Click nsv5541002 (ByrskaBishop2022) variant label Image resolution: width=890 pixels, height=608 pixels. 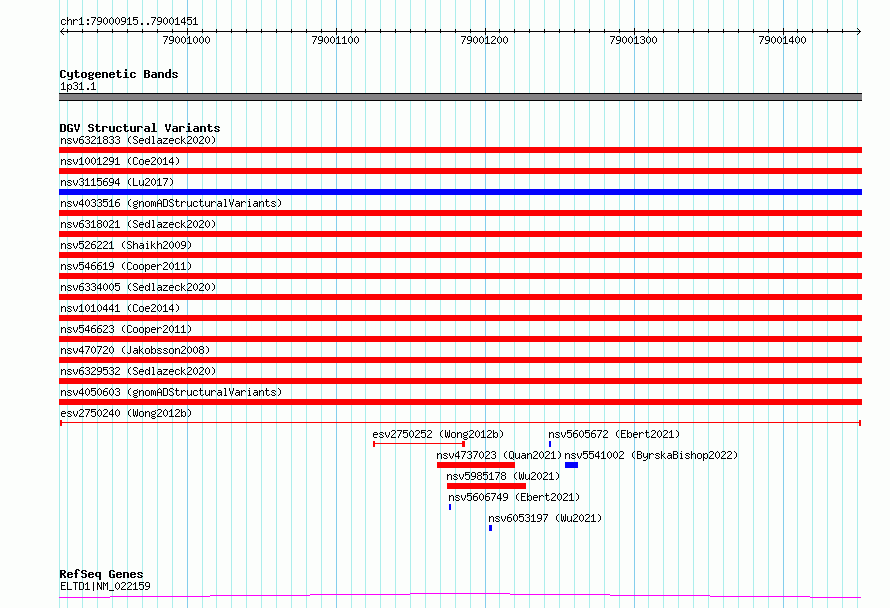point(651,455)
